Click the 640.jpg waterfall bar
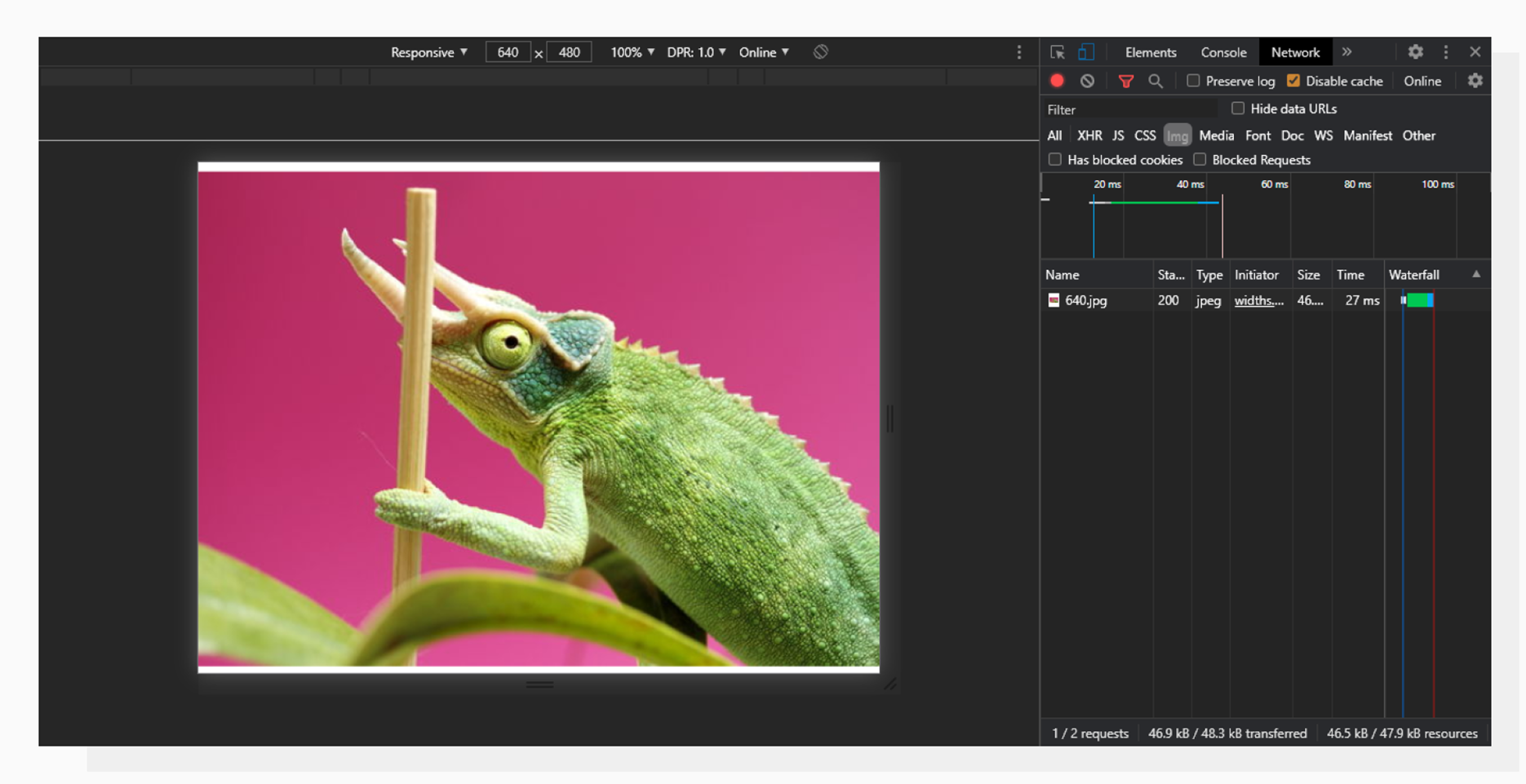Viewport: 1526px width, 784px height. pos(1418,300)
